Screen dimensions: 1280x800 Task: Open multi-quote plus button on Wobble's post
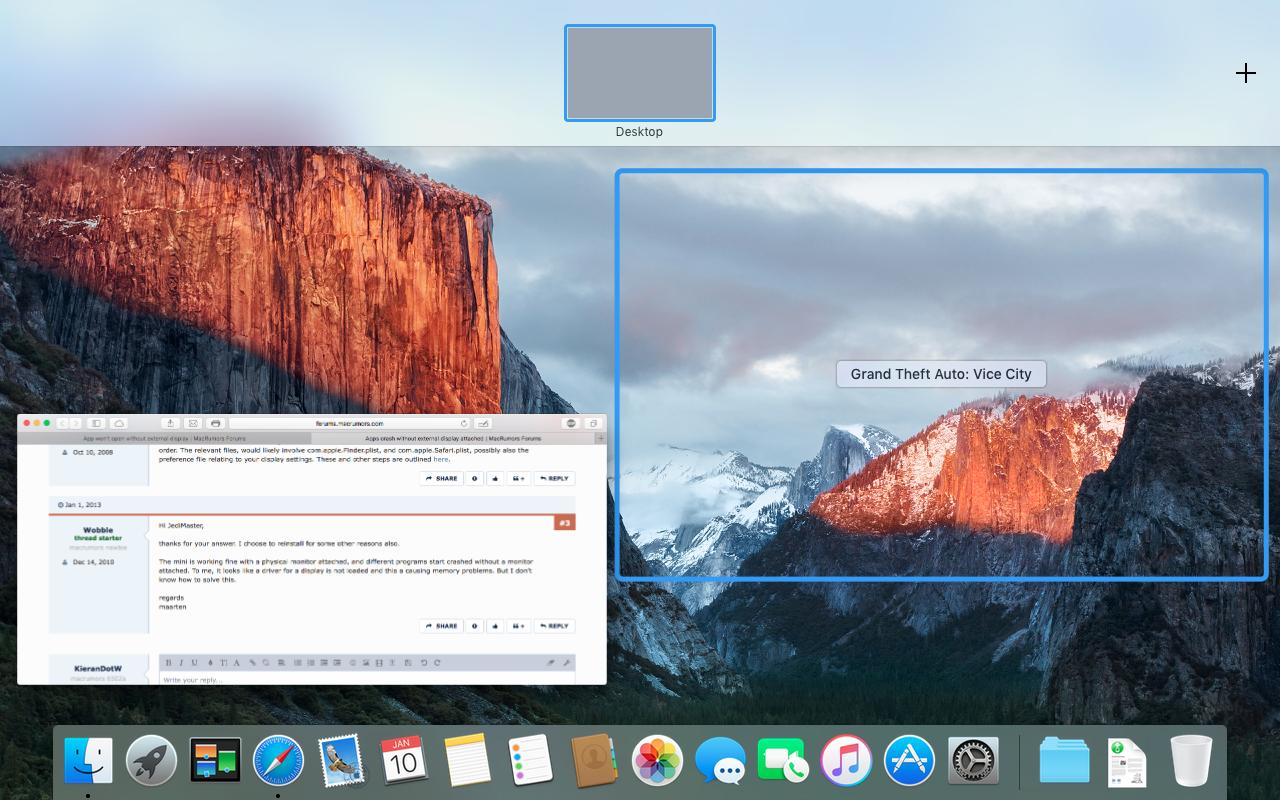tap(519, 626)
